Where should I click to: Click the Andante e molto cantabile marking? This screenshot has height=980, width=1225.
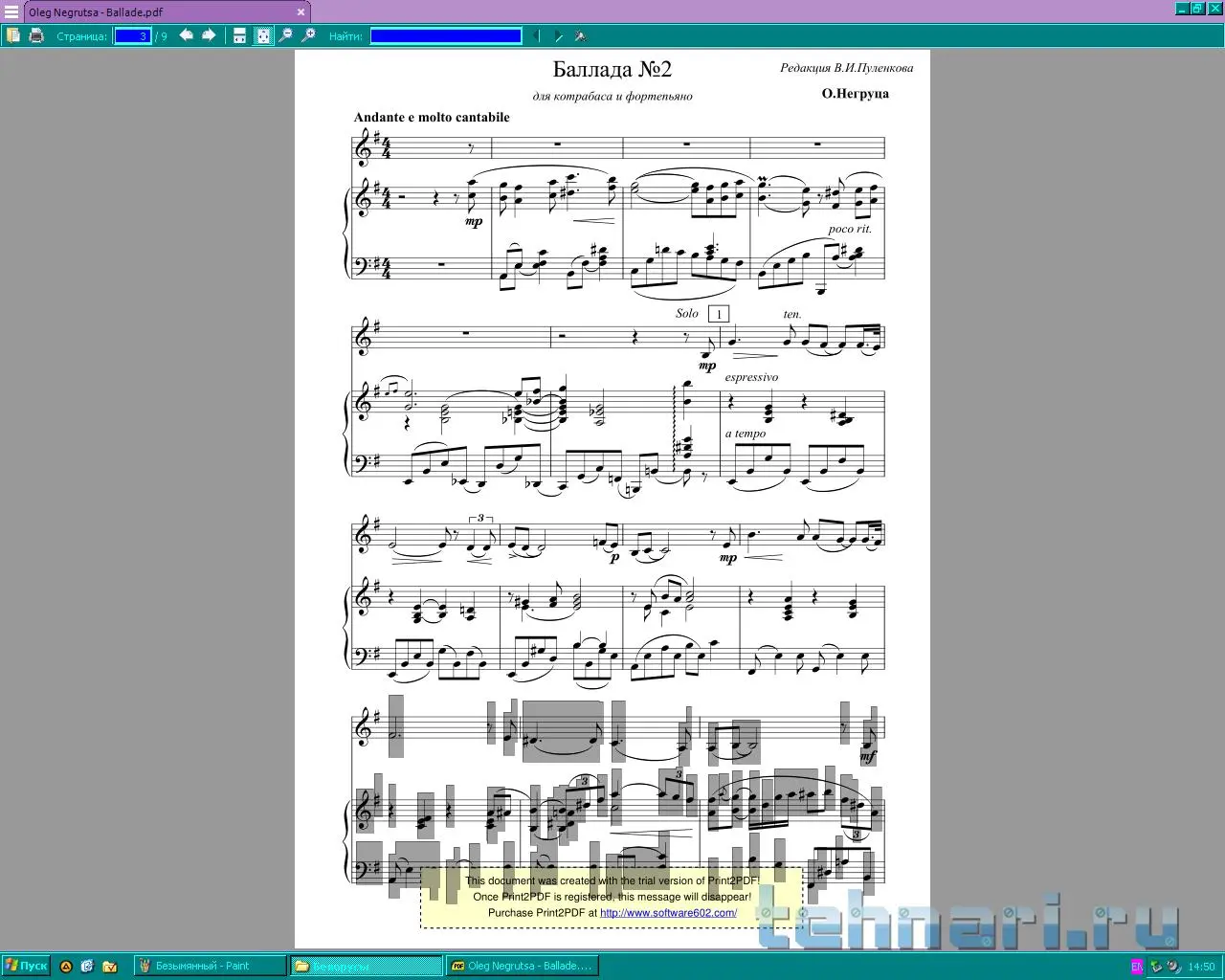[x=432, y=117]
